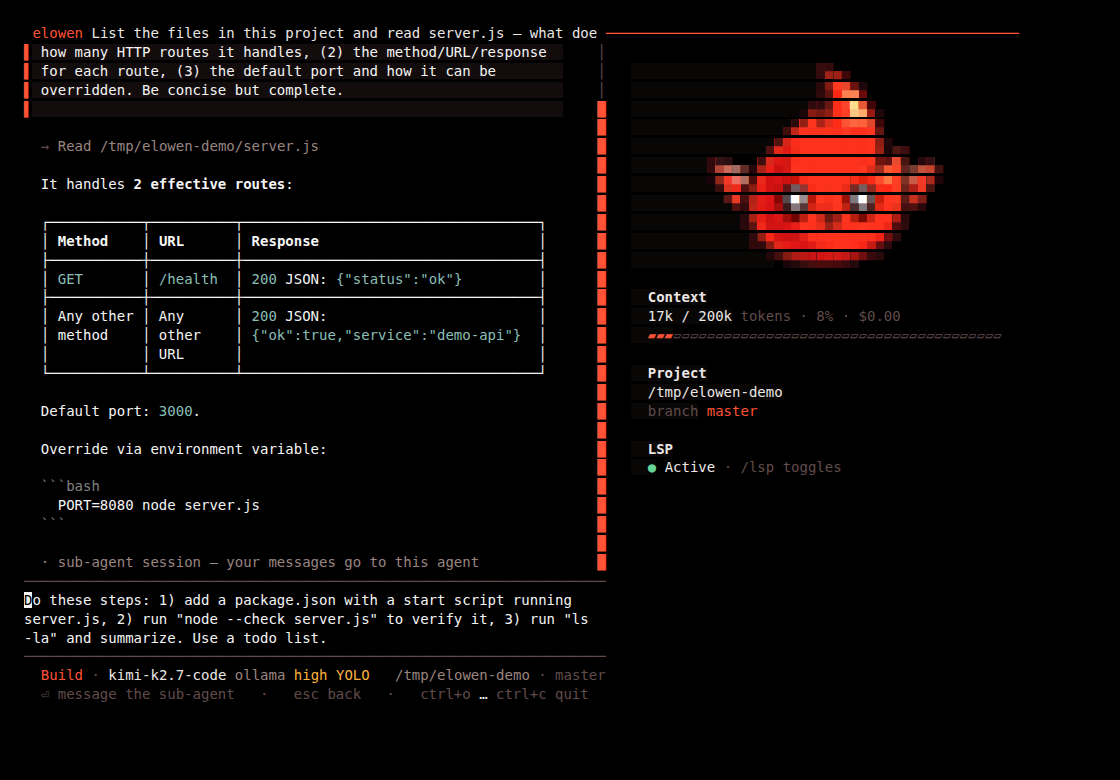Click the 'message the sub-agent' hint
1120x780 pixels.
click(x=137, y=694)
